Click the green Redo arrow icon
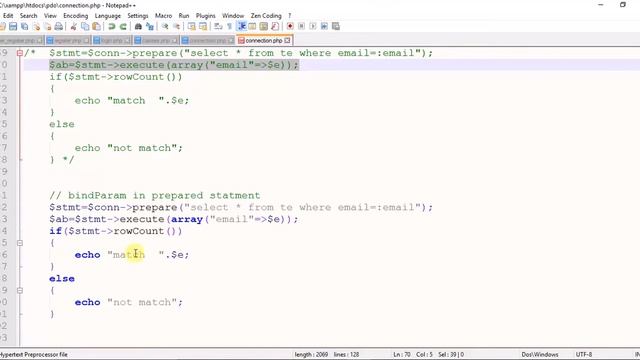Image resolution: width=640 pixels, height=360 pixels. 123,27
